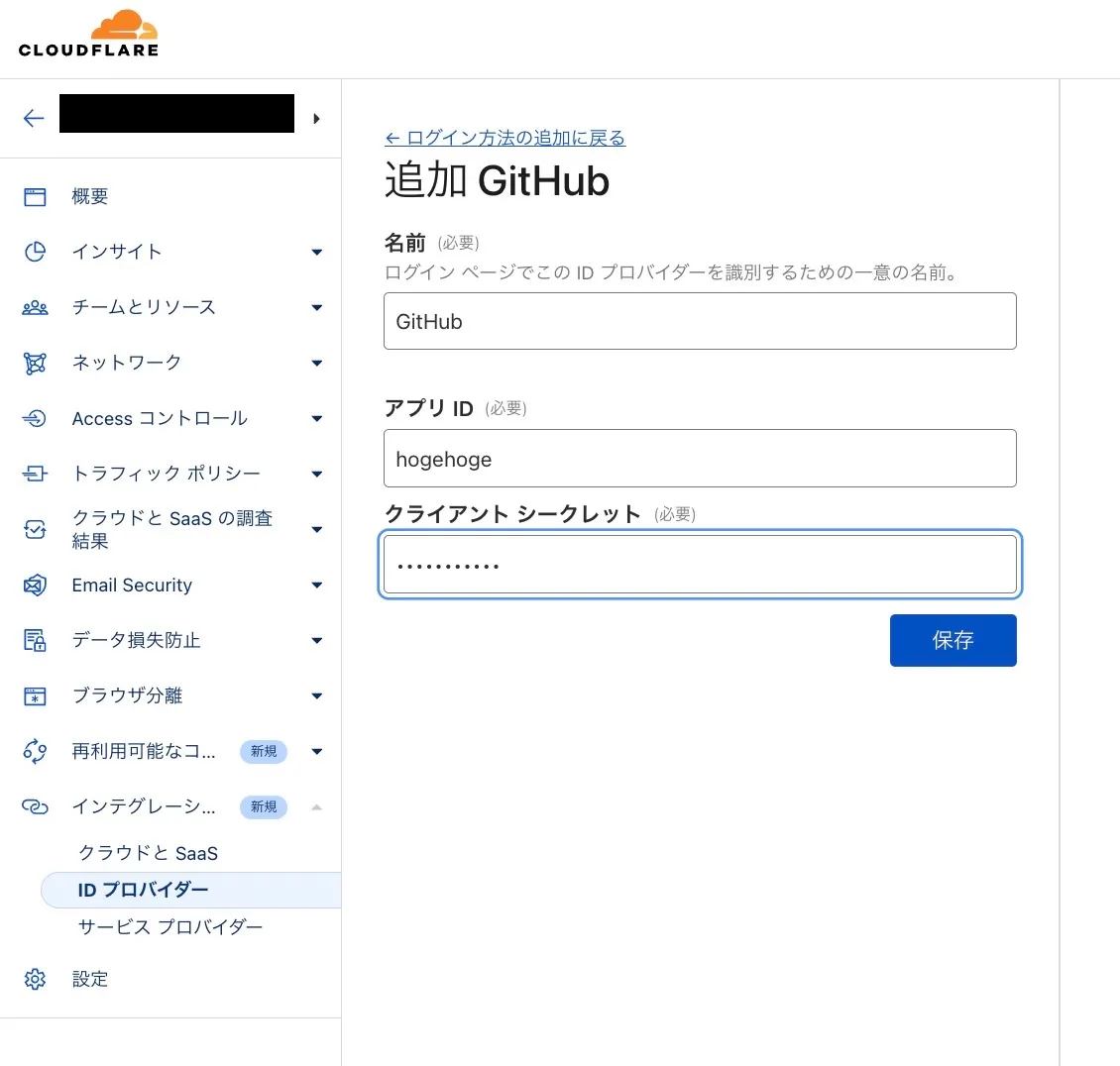Click the アプリ ID input field

[700, 459]
